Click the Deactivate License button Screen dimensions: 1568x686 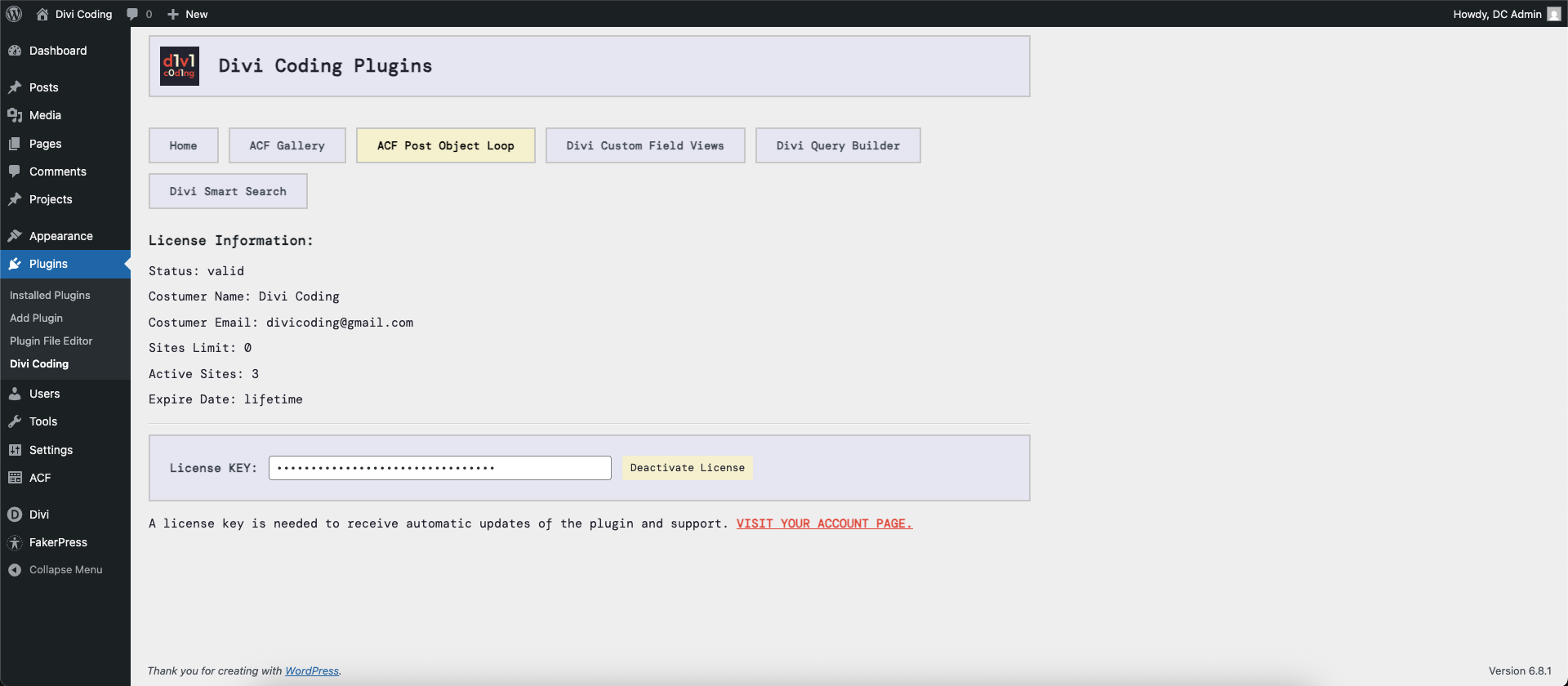[688, 468]
